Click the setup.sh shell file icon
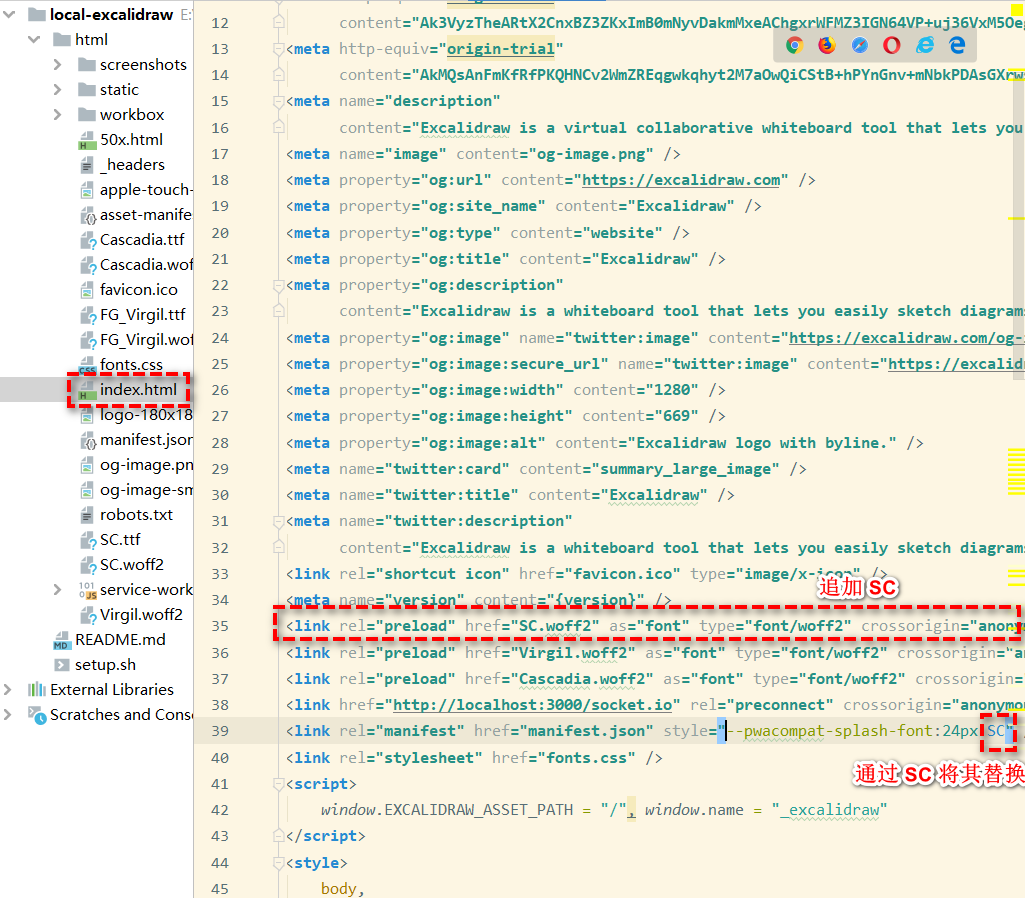The image size is (1025, 898). [61, 665]
